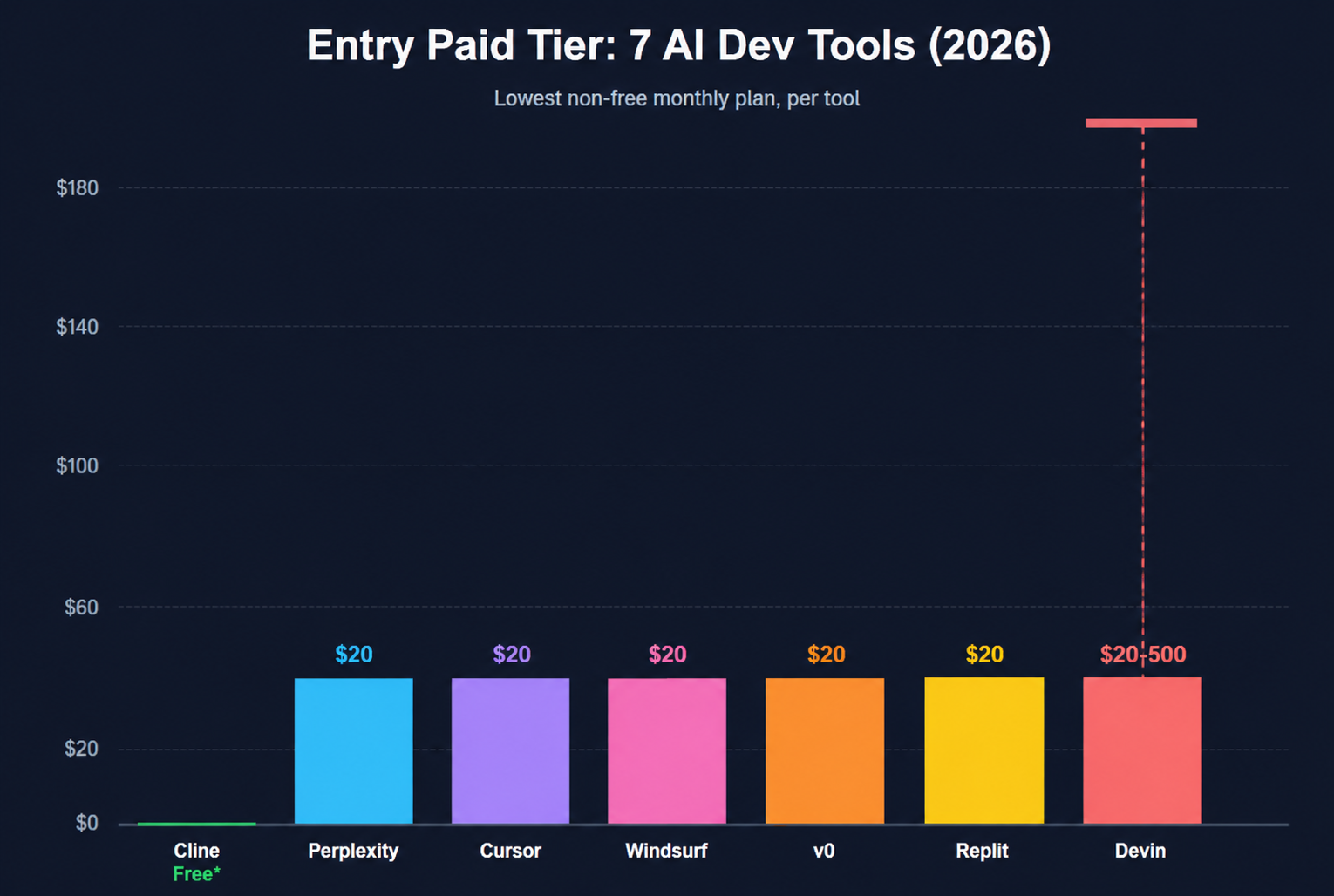Click the "Replit" x-axis label
Screen dimensions: 1334x896
[983, 851]
